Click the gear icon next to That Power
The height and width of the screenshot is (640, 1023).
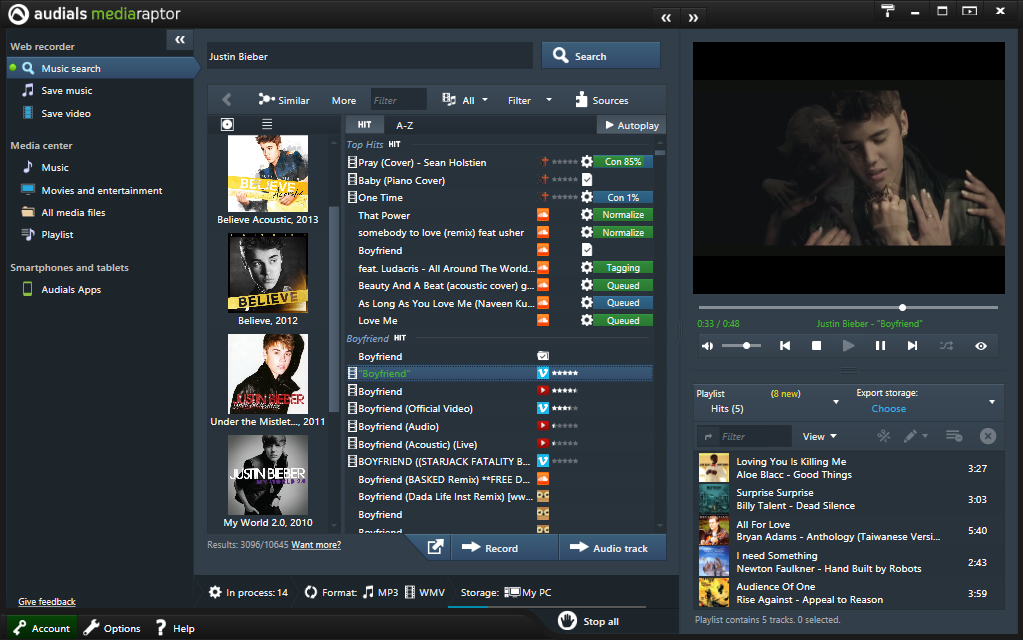tap(587, 215)
